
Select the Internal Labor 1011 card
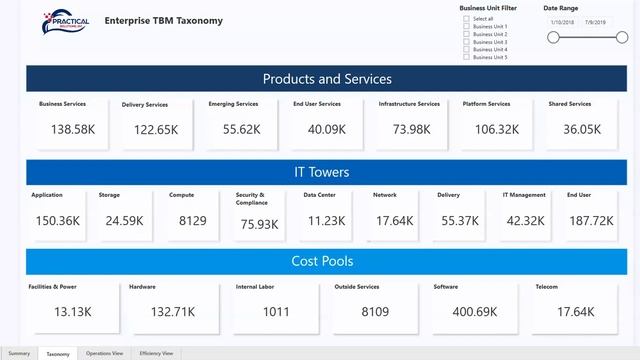coord(276,308)
